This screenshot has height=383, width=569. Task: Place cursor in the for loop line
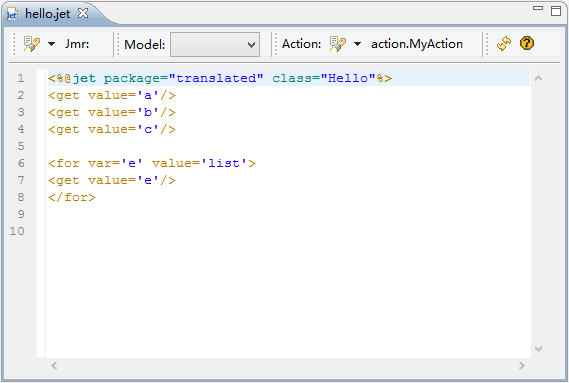tap(152, 163)
